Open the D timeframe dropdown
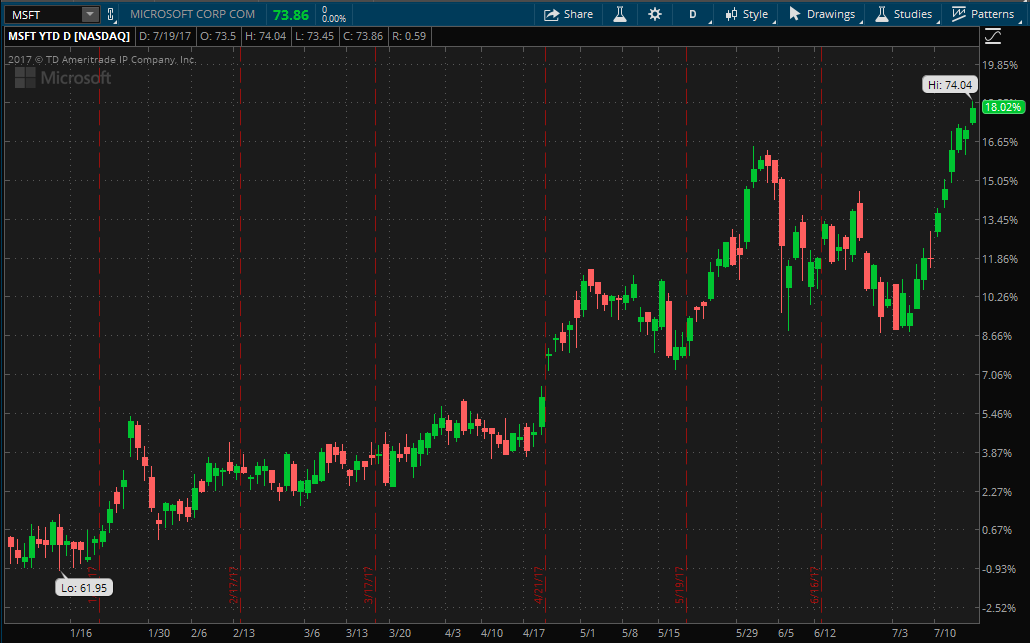Viewport: 1030px width, 643px height. [692, 14]
